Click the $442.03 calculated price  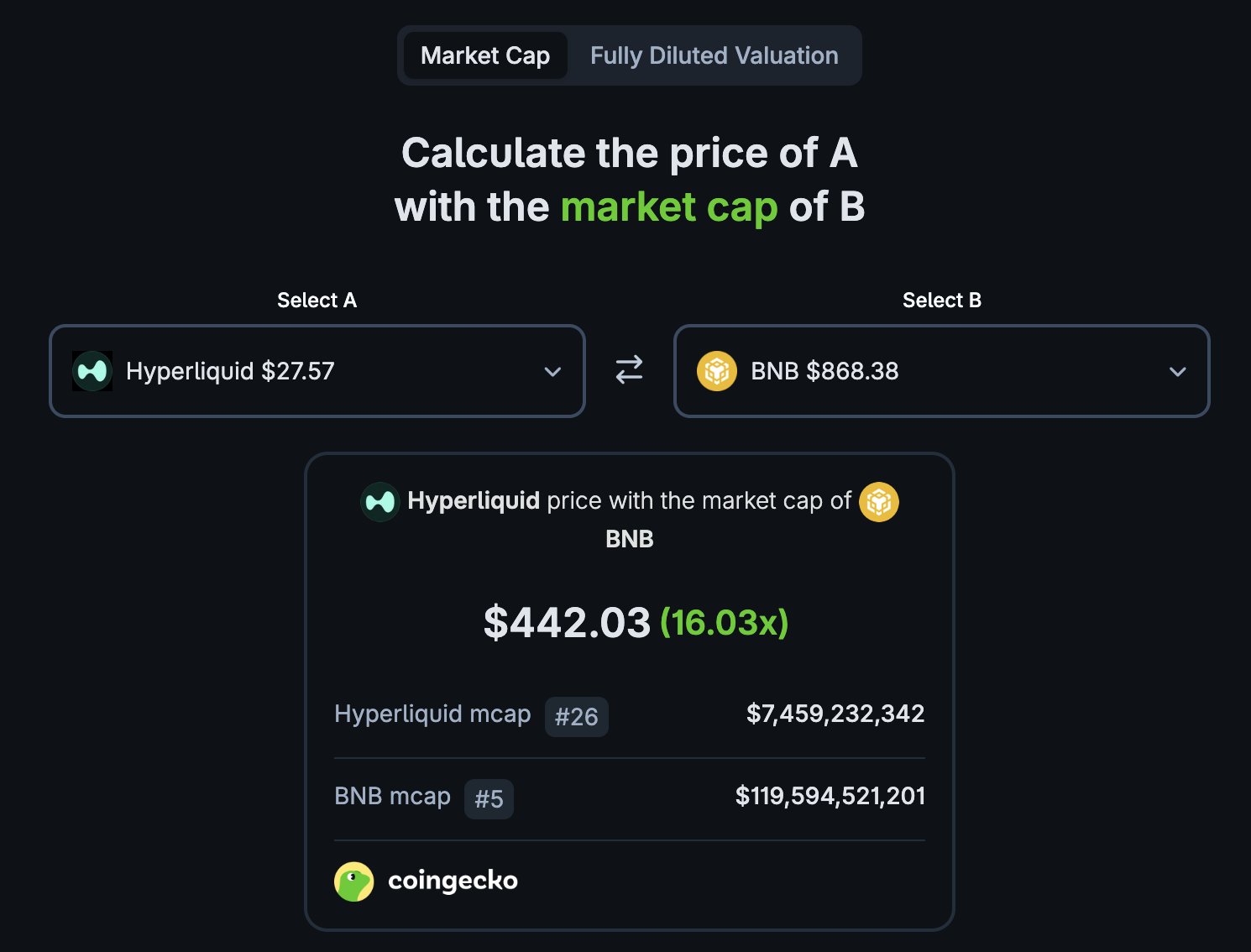(567, 623)
